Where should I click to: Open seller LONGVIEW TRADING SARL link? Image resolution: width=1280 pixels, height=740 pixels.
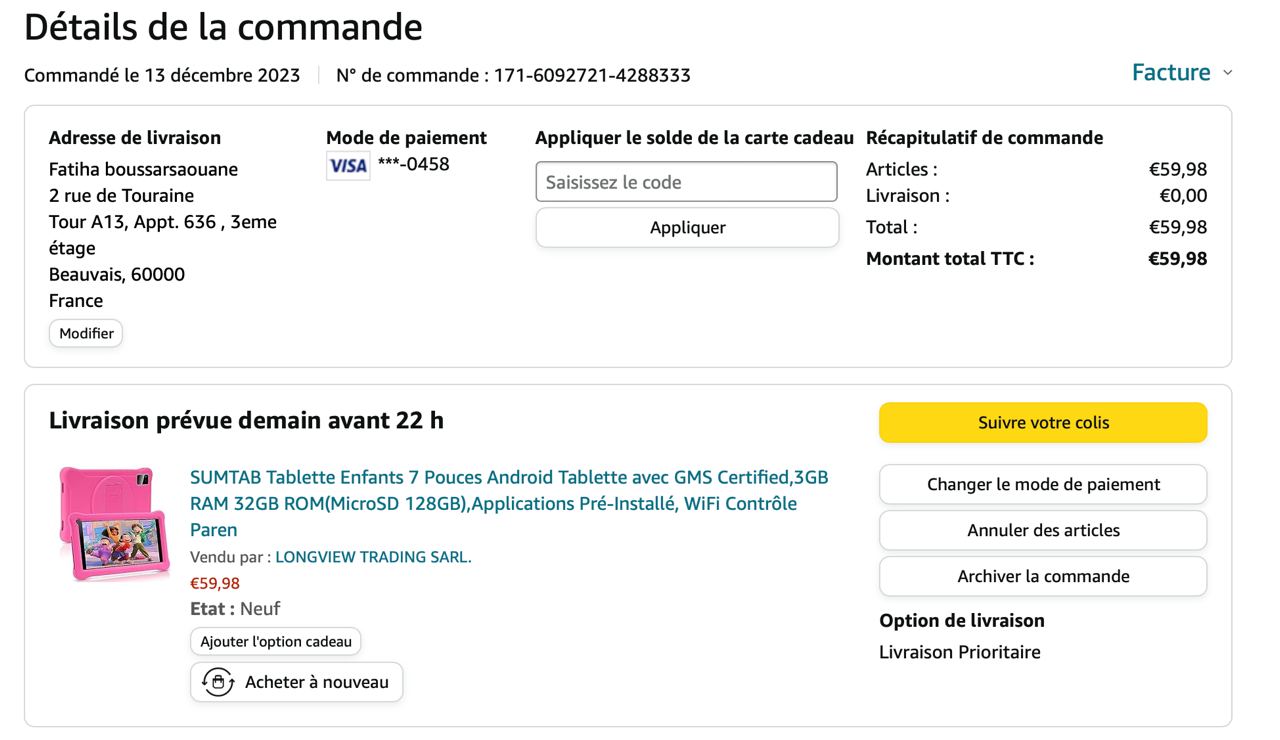[x=373, y=557]
